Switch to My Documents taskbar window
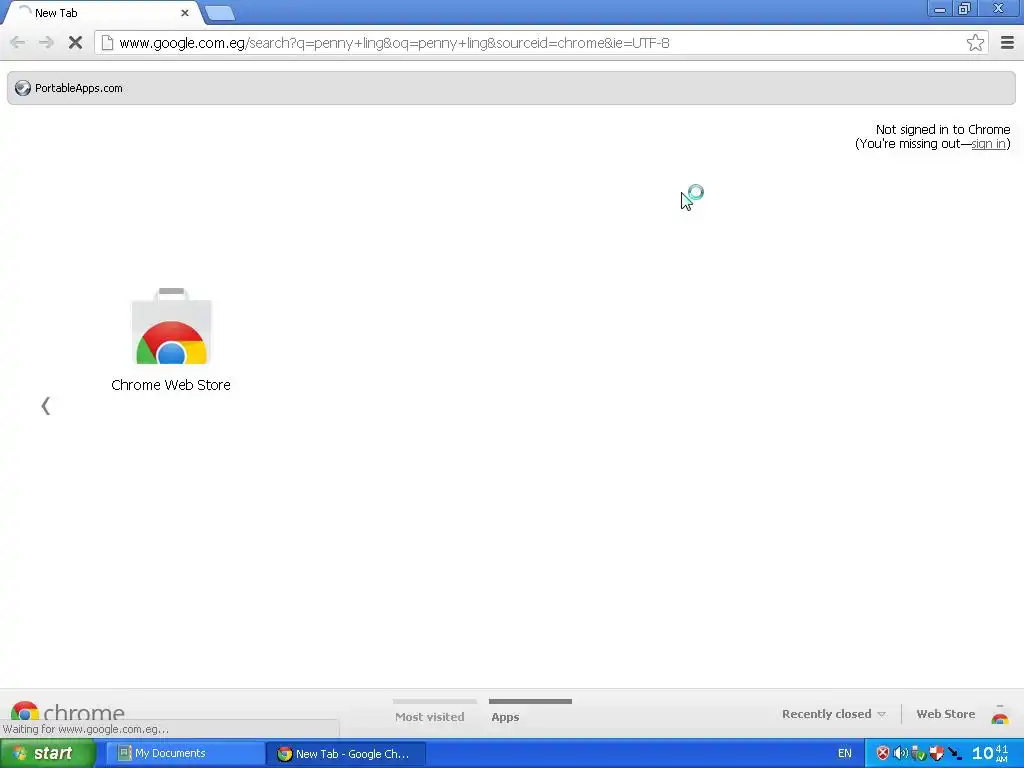This screenshot has width=1024, height=768. (185, 753)
